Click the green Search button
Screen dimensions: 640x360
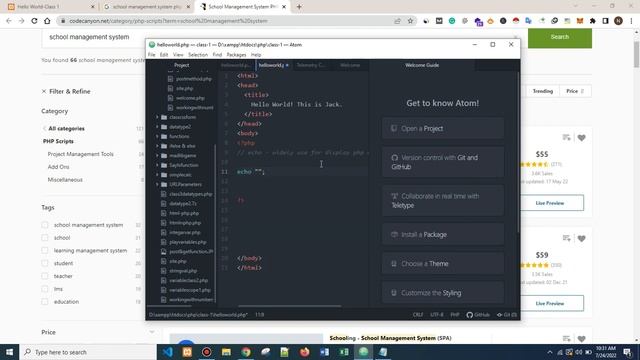560,37
